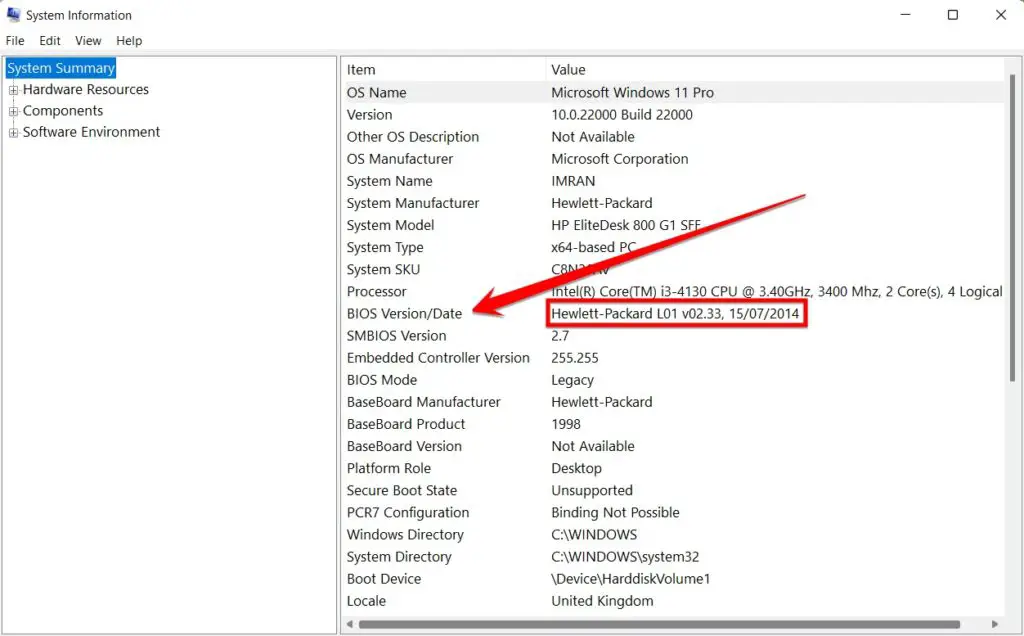The width and height of the screenshot is (1024, 636).
Task: Select the System SKU row label
Action: 383,270
